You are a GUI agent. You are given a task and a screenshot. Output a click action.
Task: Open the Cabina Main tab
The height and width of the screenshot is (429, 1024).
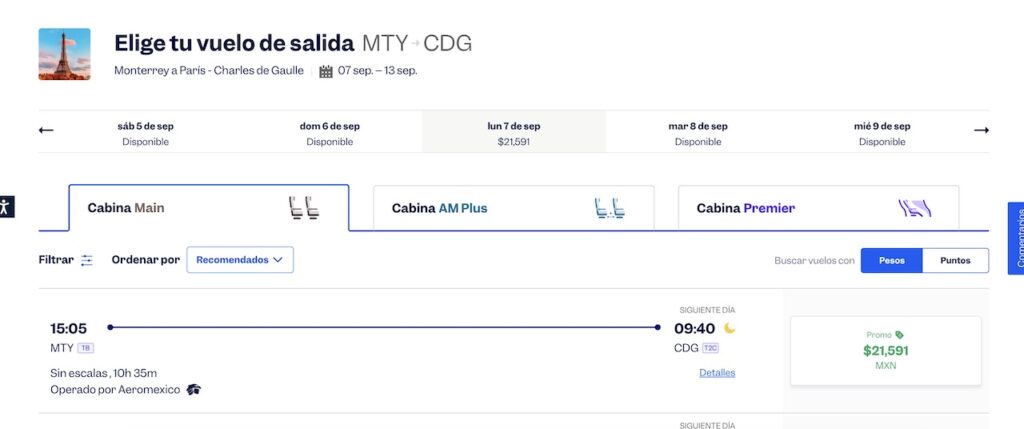pyautogui.click(x=209, y=208)
